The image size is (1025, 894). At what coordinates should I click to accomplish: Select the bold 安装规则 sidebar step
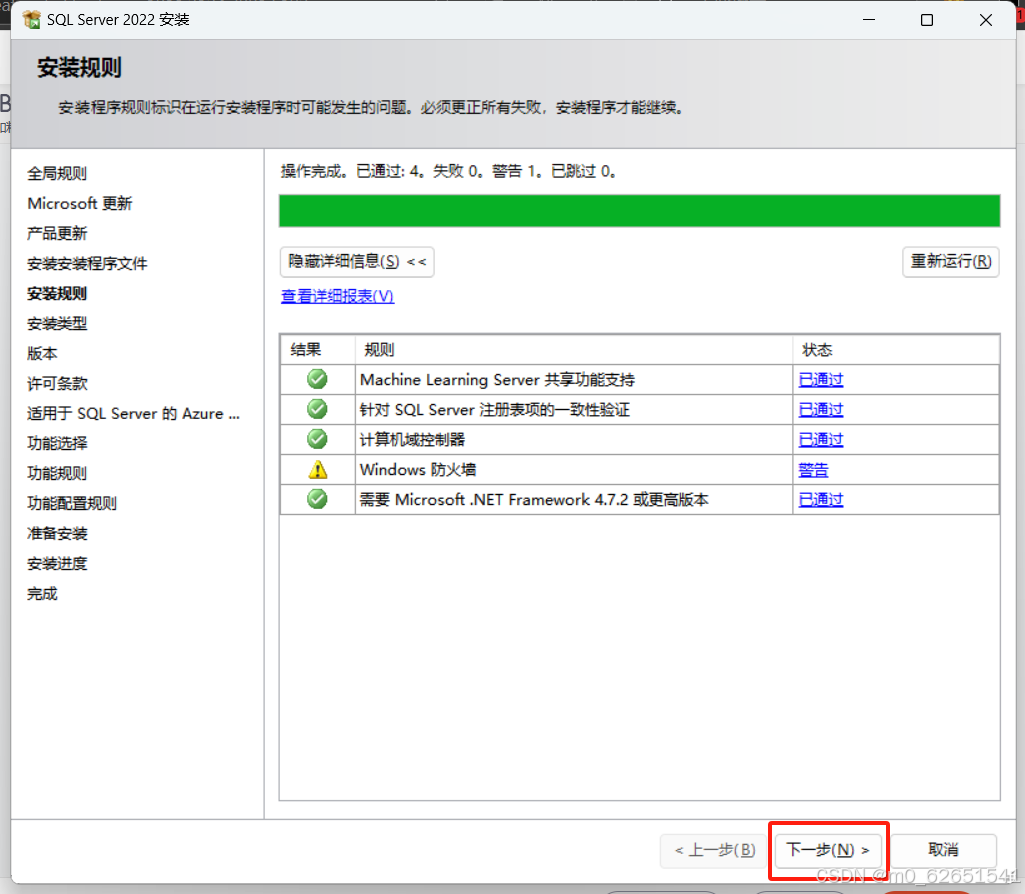coord(57,293)
